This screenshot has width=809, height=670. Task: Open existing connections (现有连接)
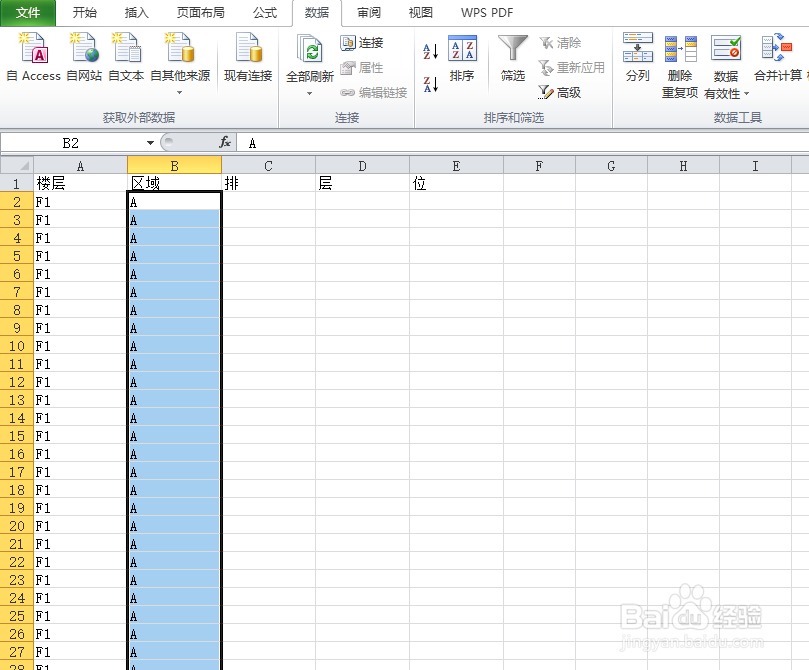click(x=248, y=57)
